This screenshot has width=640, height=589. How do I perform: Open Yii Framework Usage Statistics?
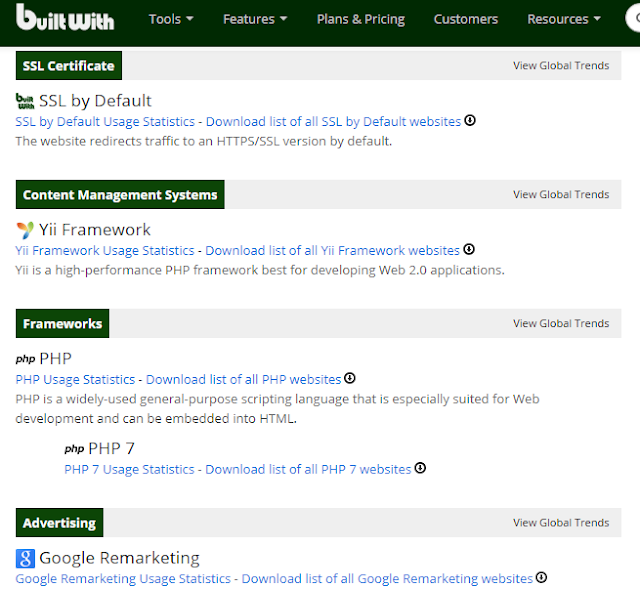tap(105, 251)
